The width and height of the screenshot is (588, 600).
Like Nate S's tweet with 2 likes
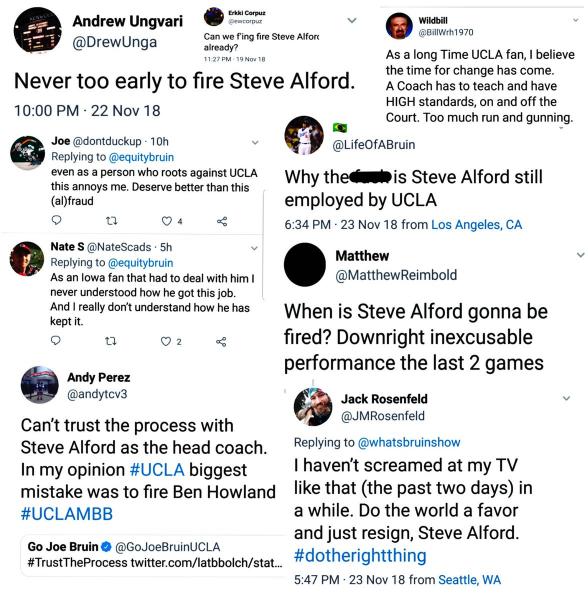pyautogui.click(x=166, y=341)
